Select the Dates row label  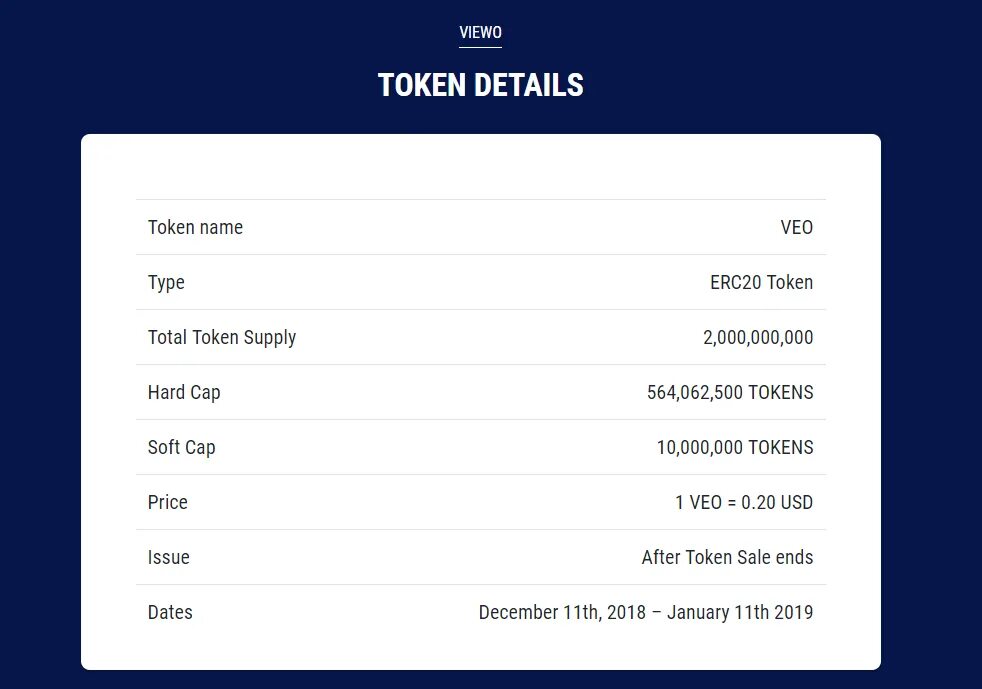pos(170,613)
